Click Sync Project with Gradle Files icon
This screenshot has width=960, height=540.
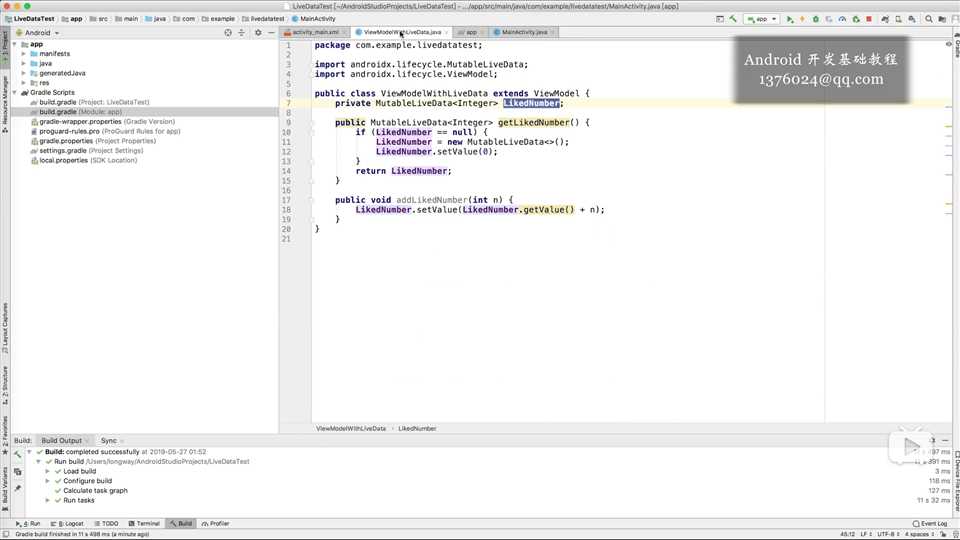coord(885,19)
